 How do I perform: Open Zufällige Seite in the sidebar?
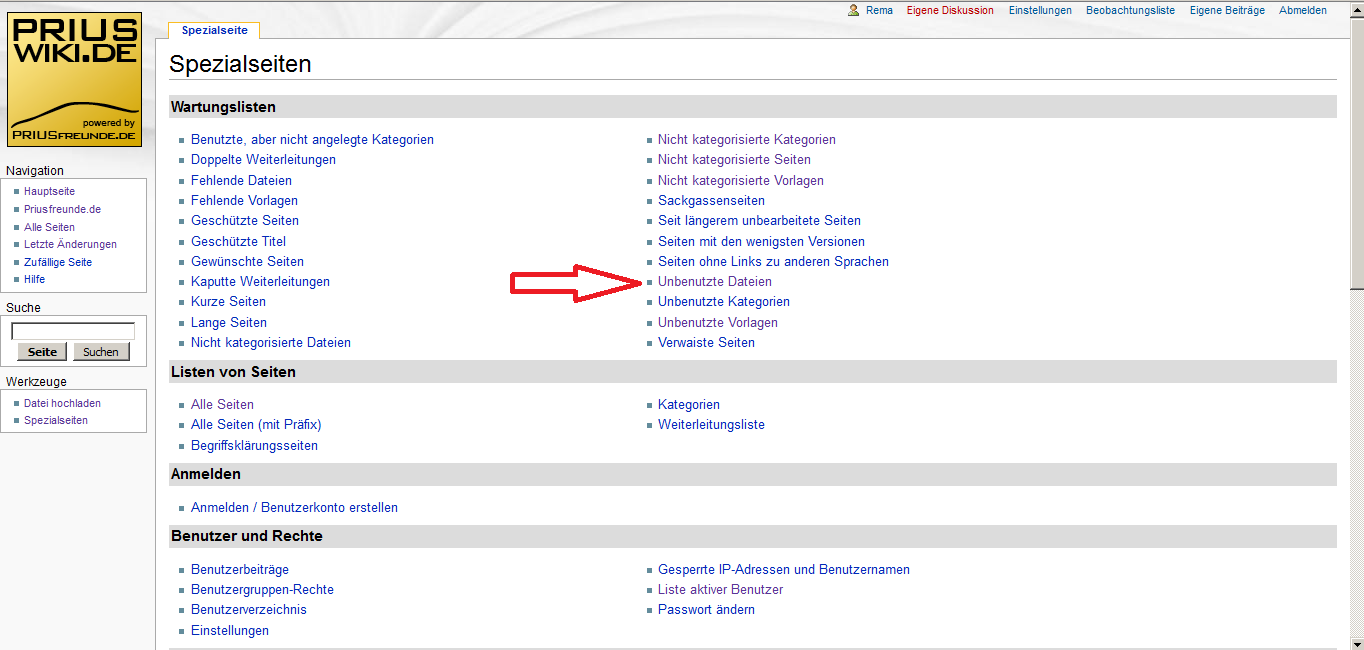[x=58, y=262]
